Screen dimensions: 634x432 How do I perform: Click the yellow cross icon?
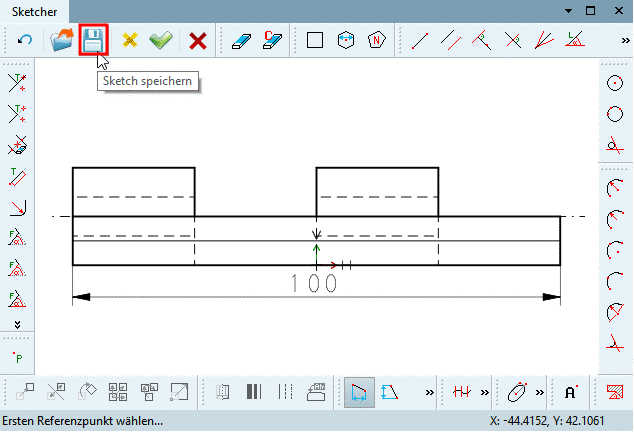(x=129, y=40)
